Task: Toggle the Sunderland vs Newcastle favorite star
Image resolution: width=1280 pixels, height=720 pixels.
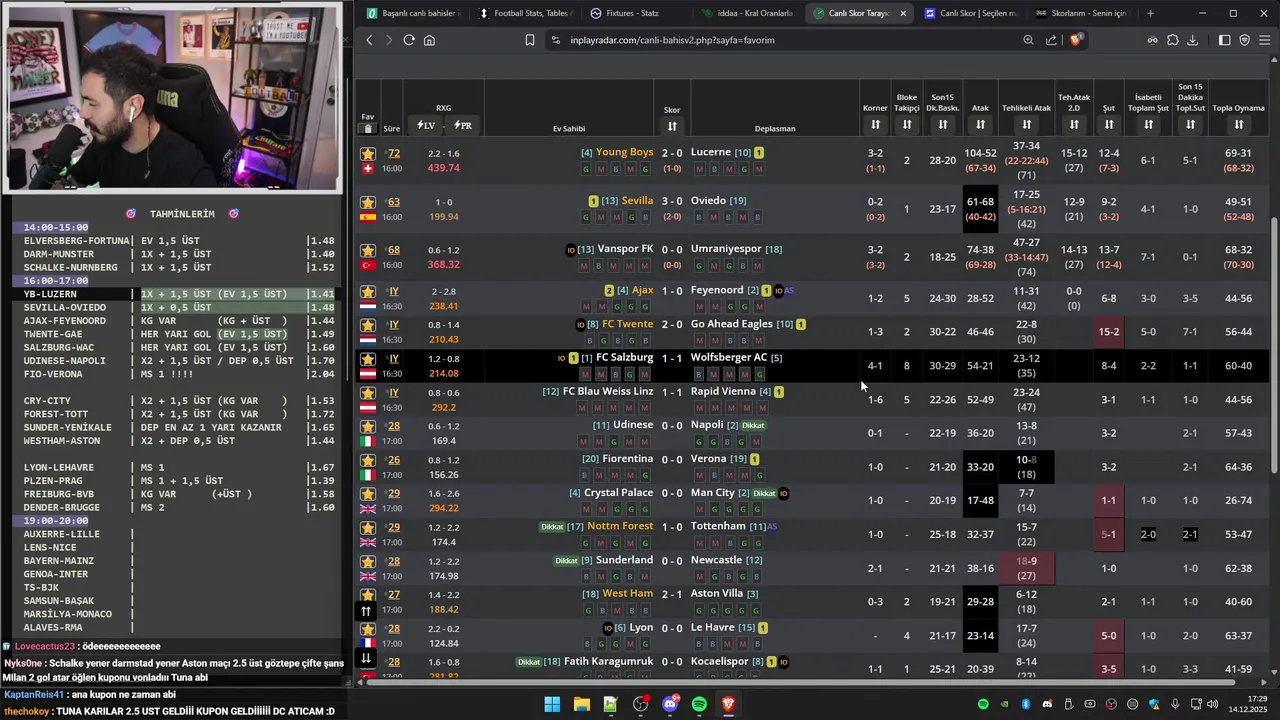Action: click(368, 561)
